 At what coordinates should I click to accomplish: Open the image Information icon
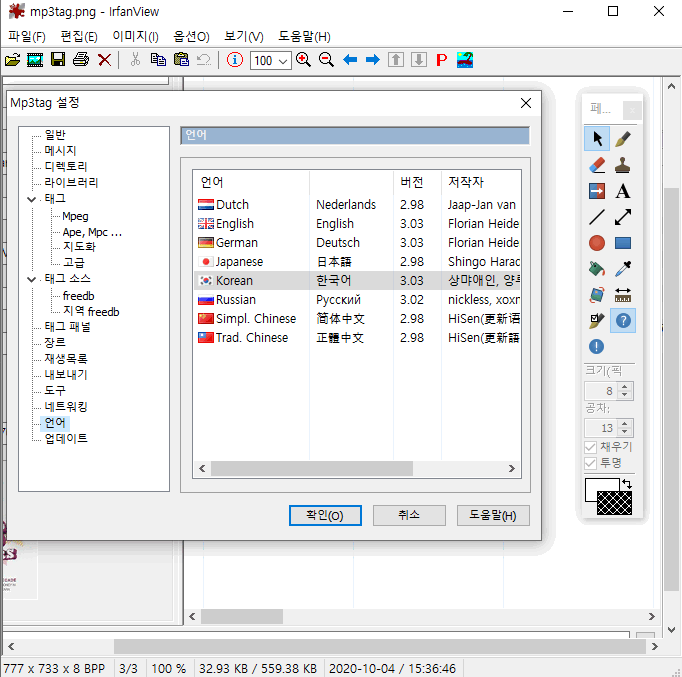pyautogui.click(x=235, y=60)
